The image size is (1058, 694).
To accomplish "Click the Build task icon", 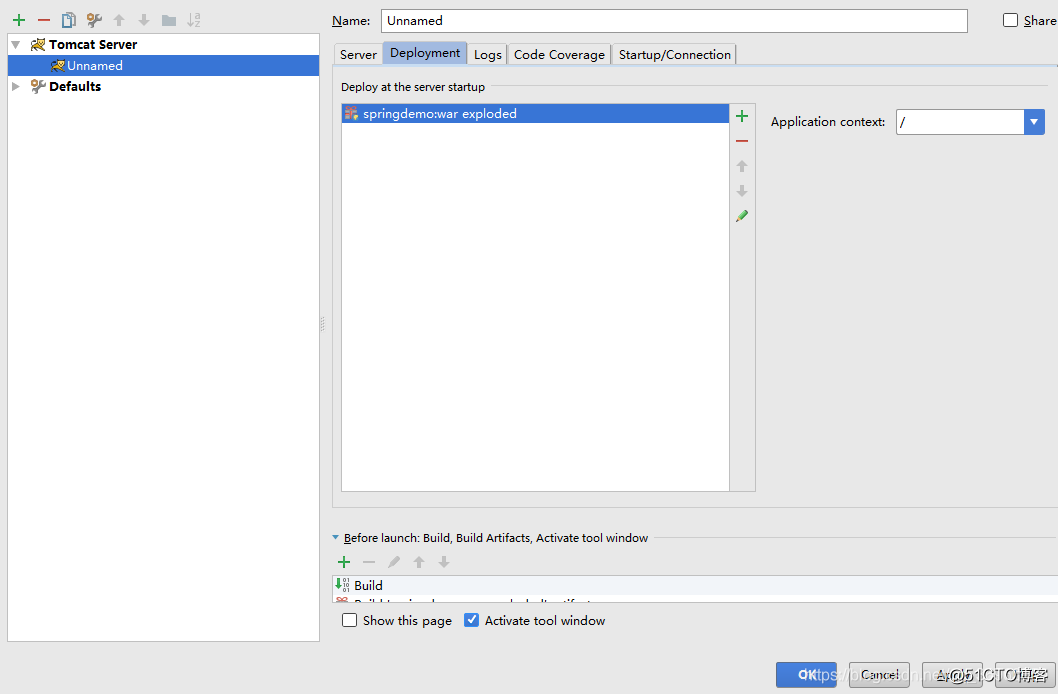I will click(343, 585).
